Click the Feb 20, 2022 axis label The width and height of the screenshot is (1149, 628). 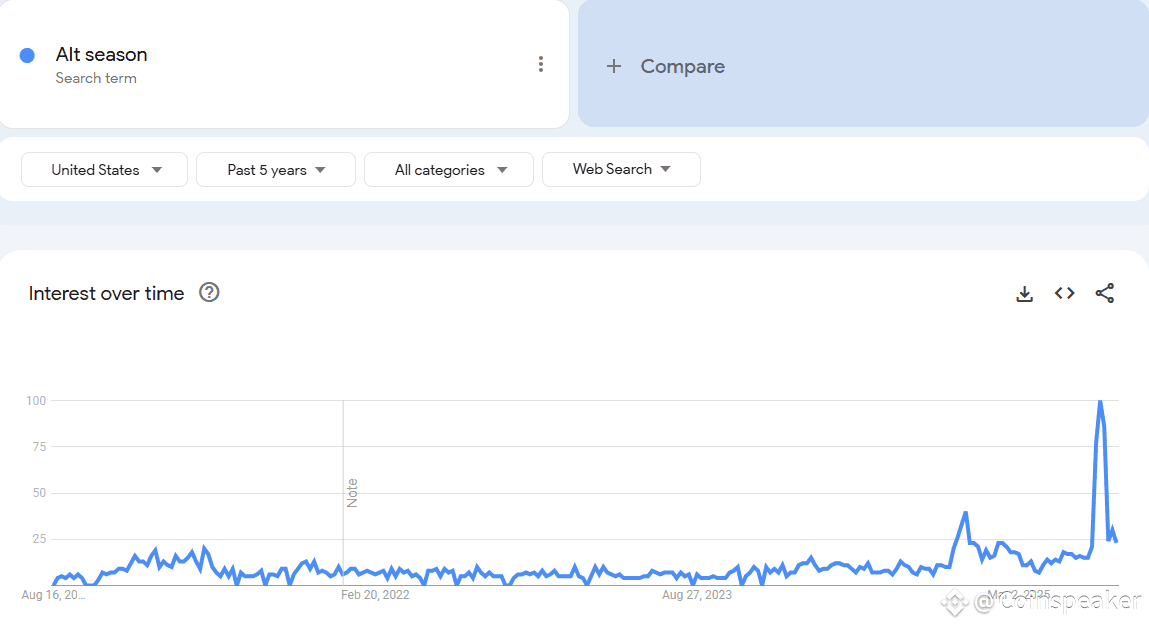375,595
